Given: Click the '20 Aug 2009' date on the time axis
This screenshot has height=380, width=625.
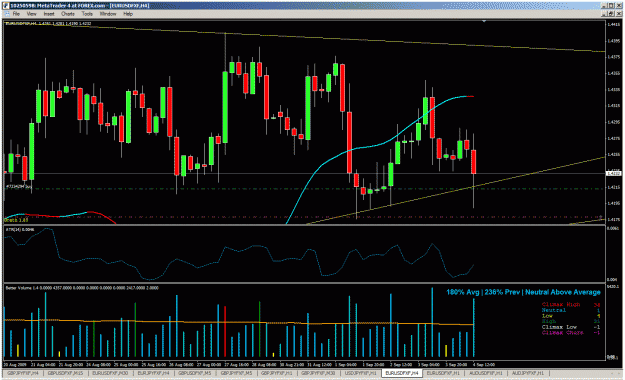Looking at the screenshot, I should pos(14,364).
